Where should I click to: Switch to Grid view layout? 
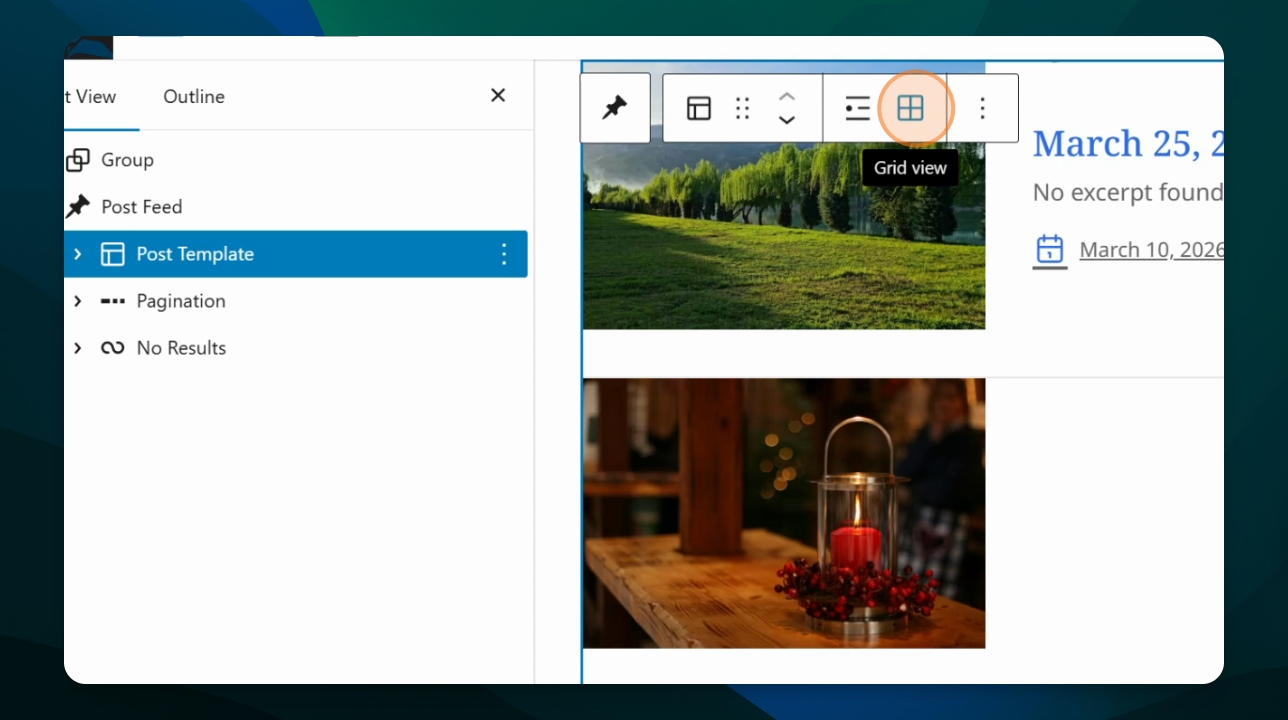point(910,108)
